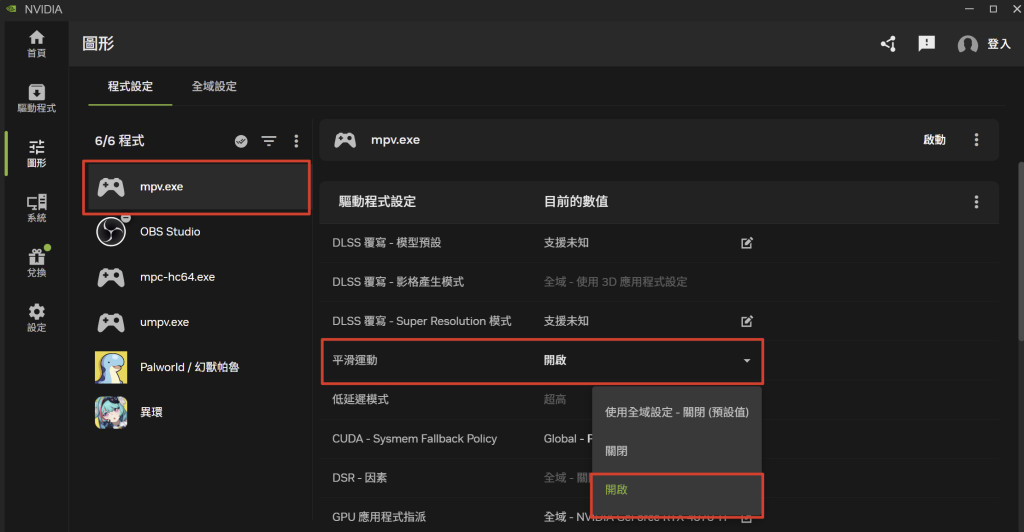Click the OBS Studio logo icon
1024x532 pixels.
pos(111,232)
